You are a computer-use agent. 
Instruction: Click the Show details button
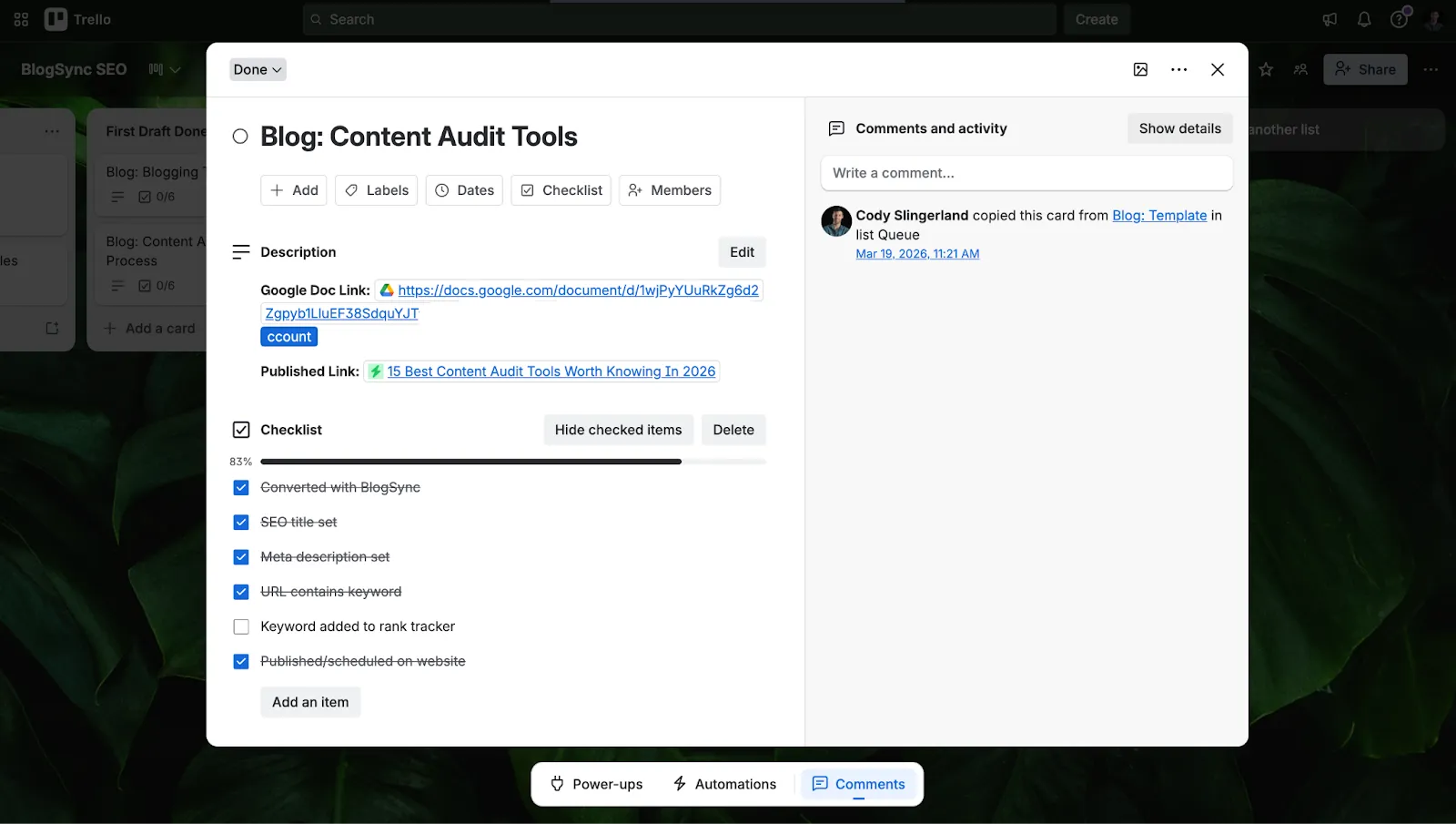[1179, 127]
